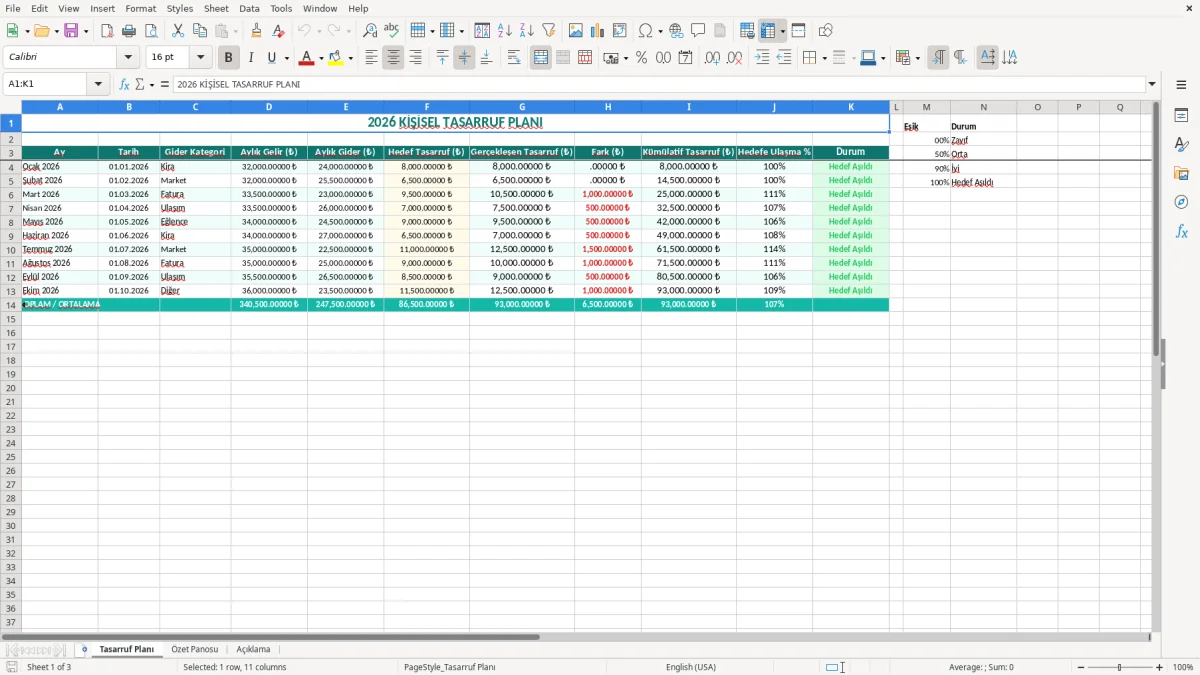
Task: Open the Function Wizard
Action: (x=125, y=84)
